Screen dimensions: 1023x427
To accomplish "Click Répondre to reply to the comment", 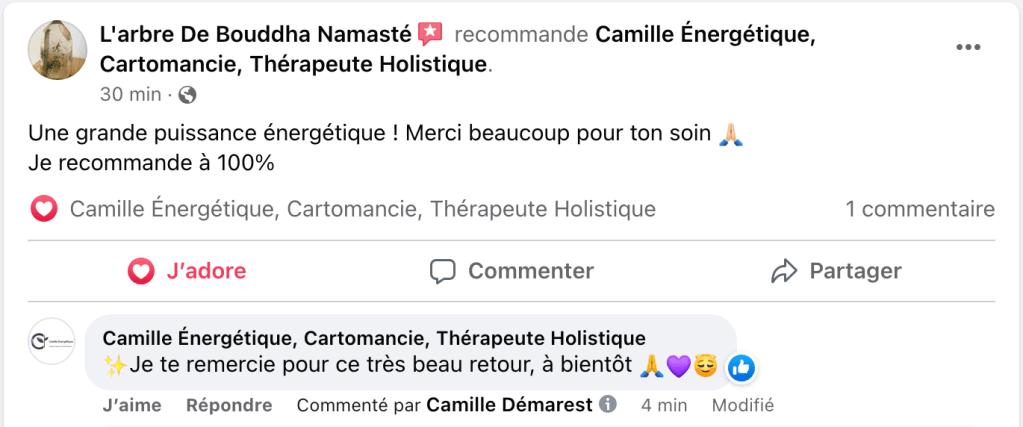I will [229, 405].
